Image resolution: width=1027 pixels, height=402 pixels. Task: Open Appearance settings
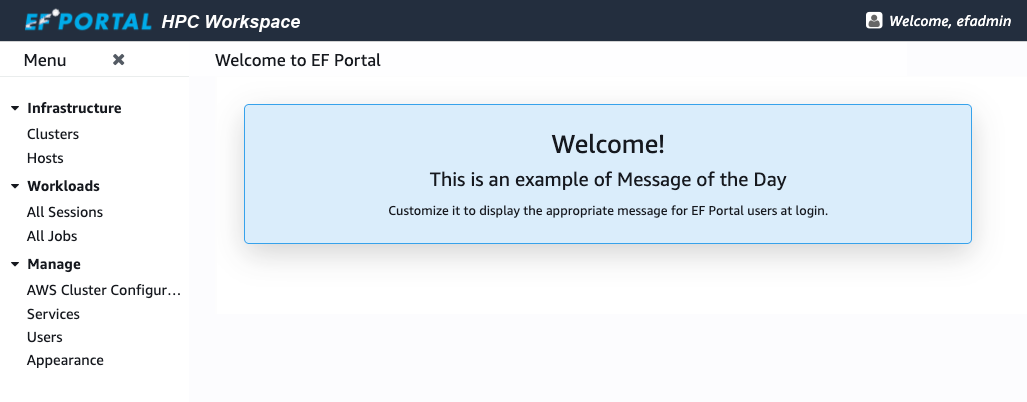[65, 360]
